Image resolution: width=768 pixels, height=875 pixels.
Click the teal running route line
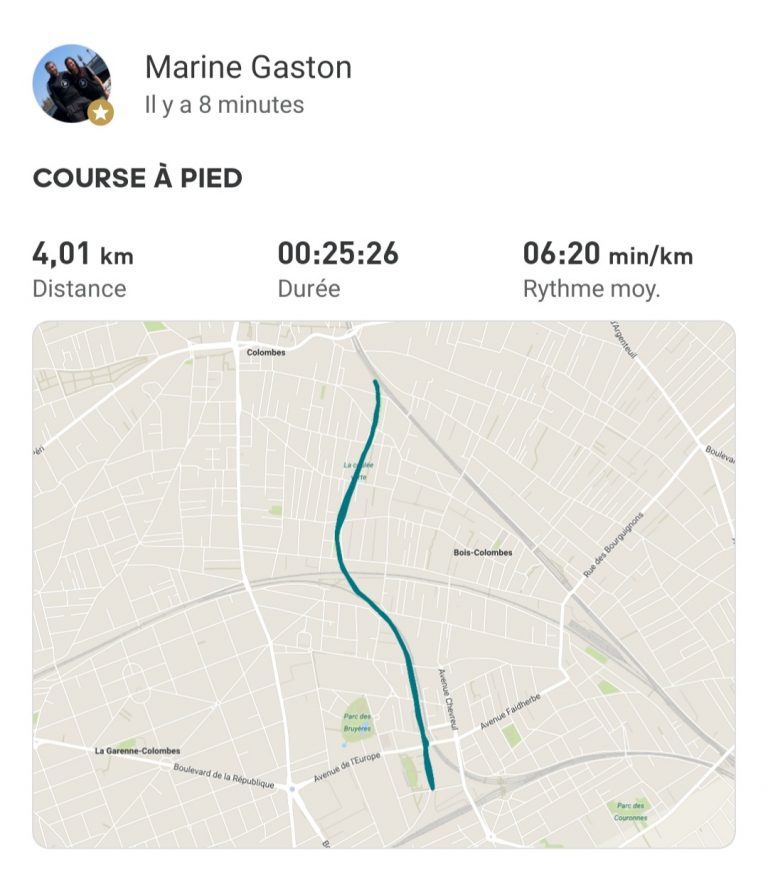[338, 536]
